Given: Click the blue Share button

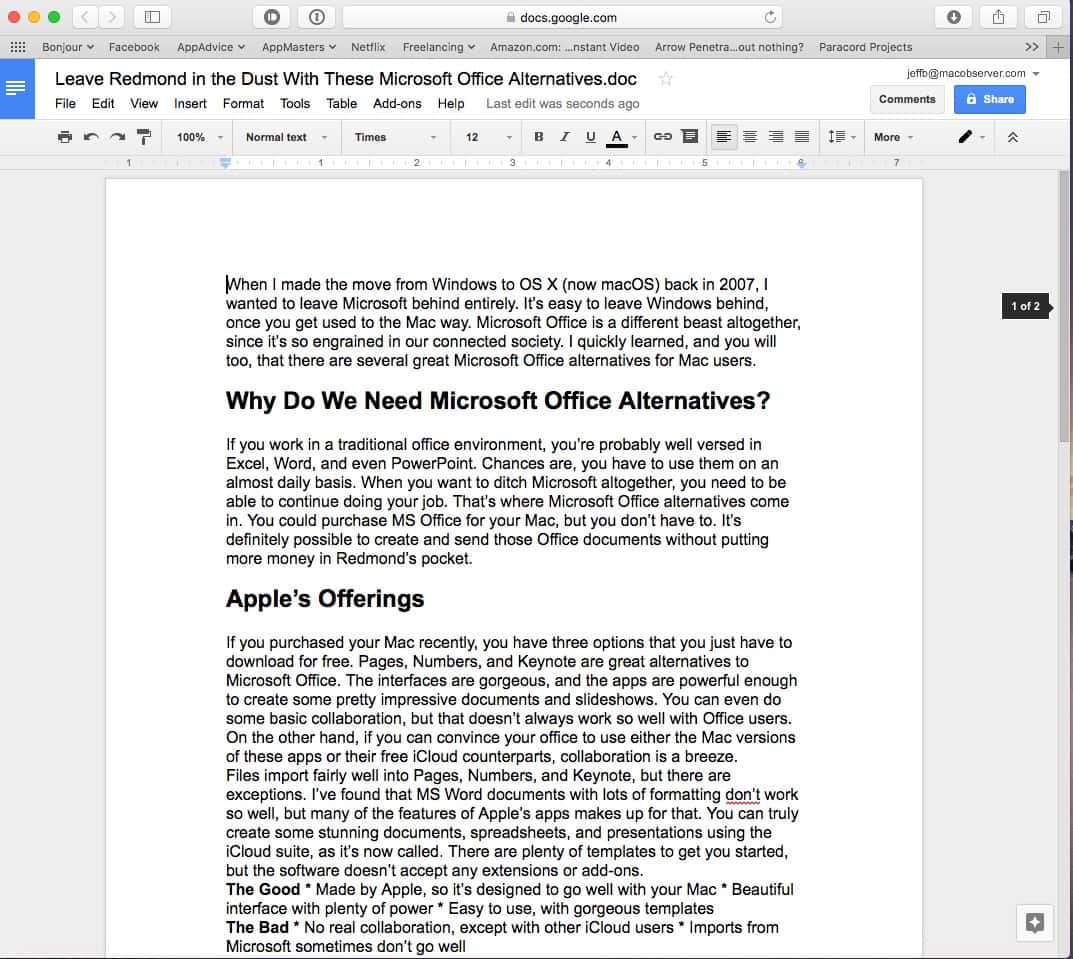Looking at the screenshot, I should 989,99.
